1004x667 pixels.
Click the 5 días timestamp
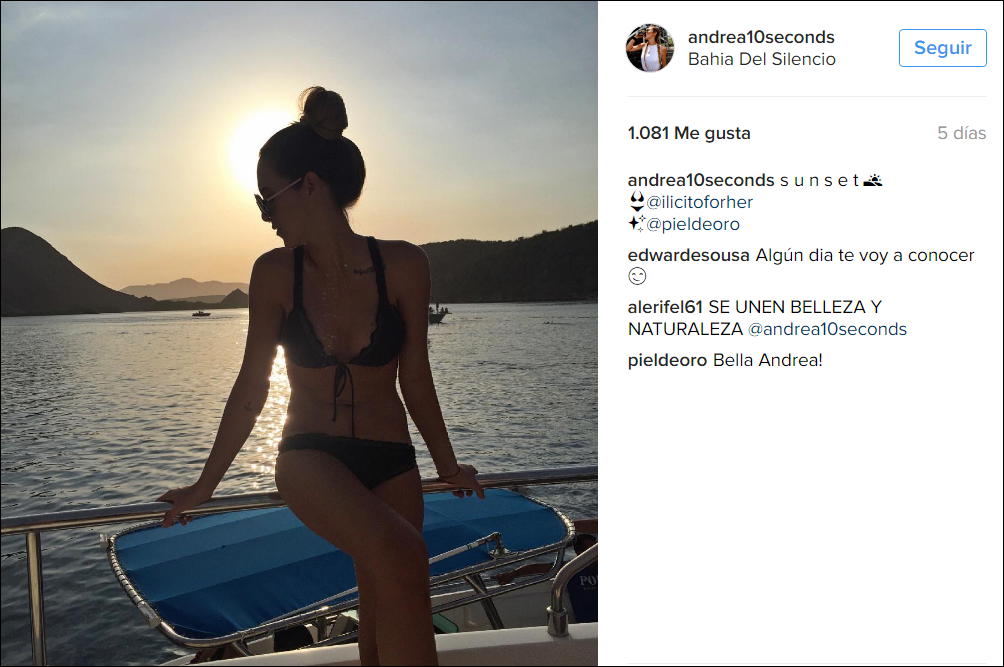[961, 133]
